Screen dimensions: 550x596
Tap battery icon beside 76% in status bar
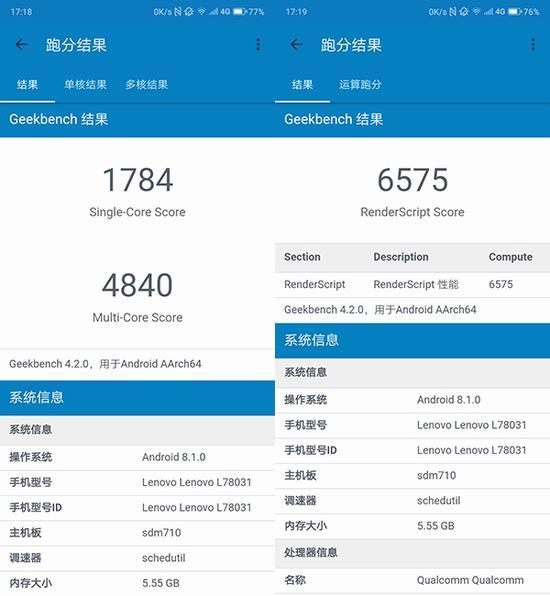pyautogui.click(x=515, y=12)
